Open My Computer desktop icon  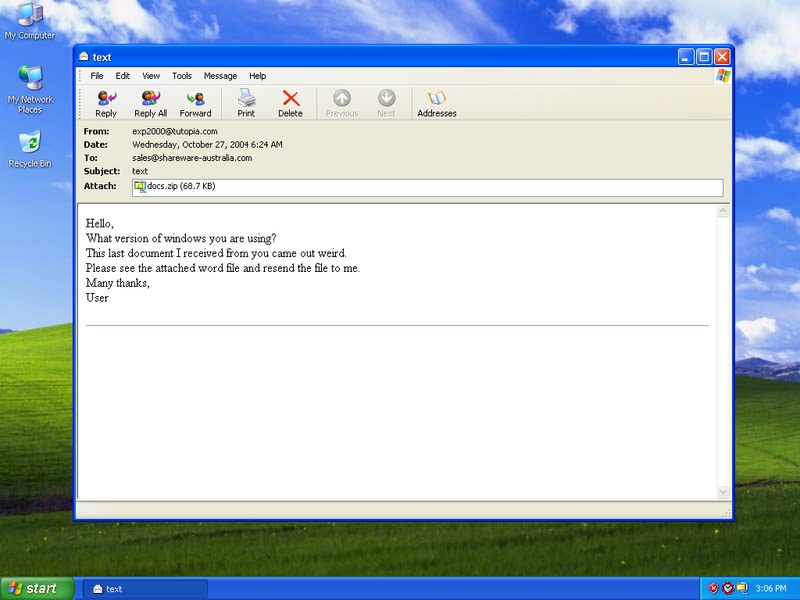(x=30, y=20)
